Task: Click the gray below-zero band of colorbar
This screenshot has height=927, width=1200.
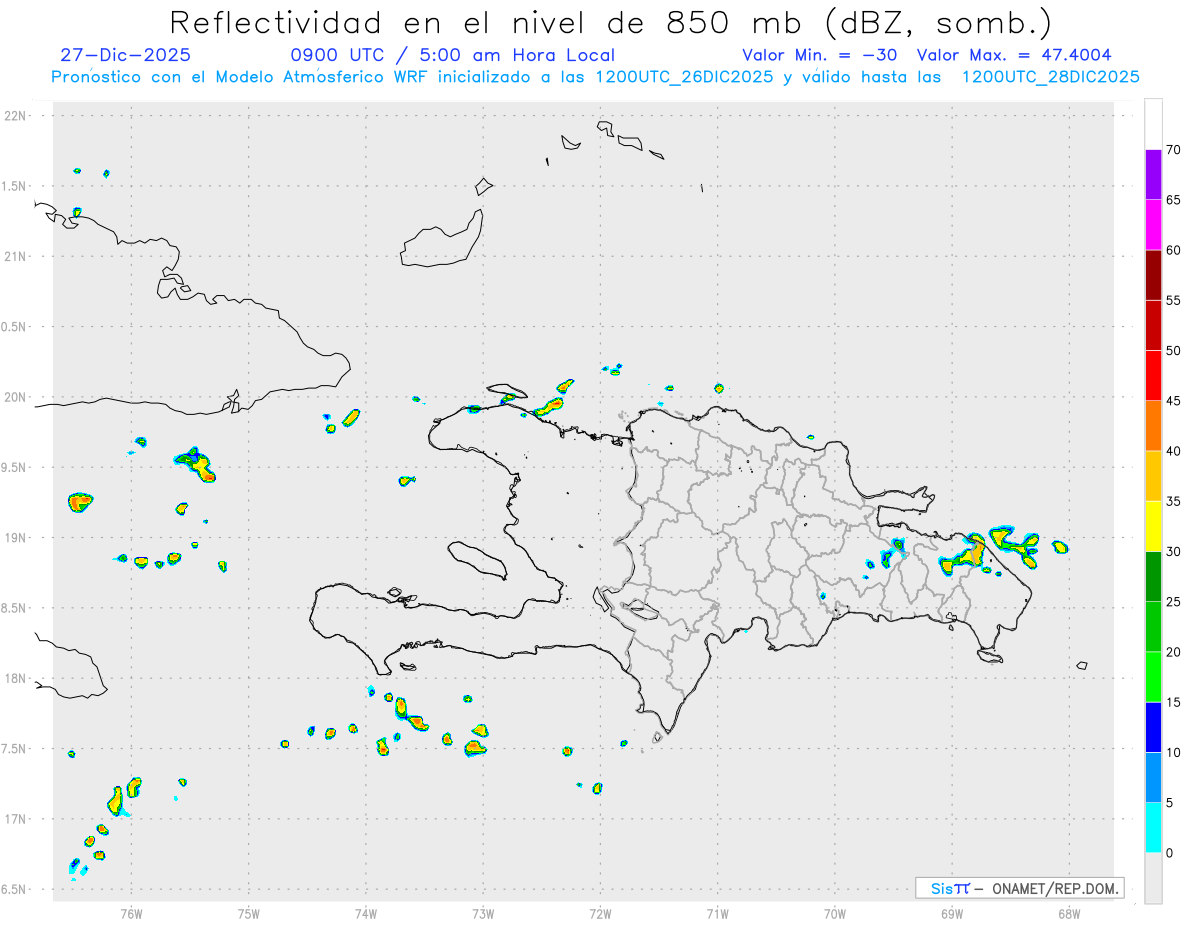Action: 1153,878
